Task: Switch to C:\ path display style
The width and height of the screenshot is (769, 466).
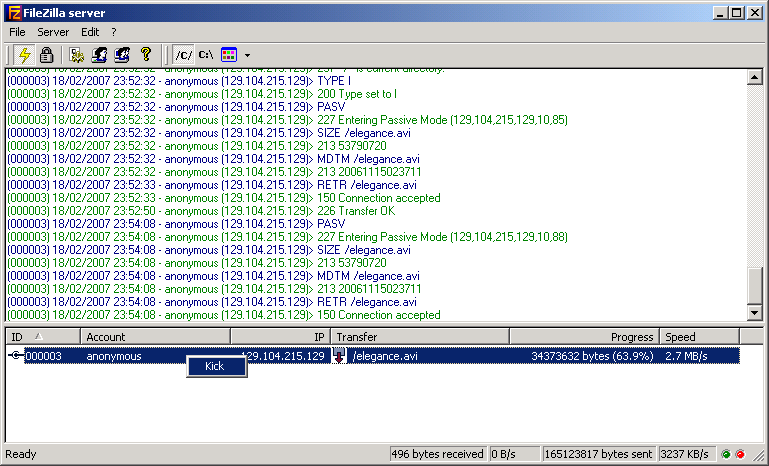Action: pyautogui.click(x=206, y=55)
